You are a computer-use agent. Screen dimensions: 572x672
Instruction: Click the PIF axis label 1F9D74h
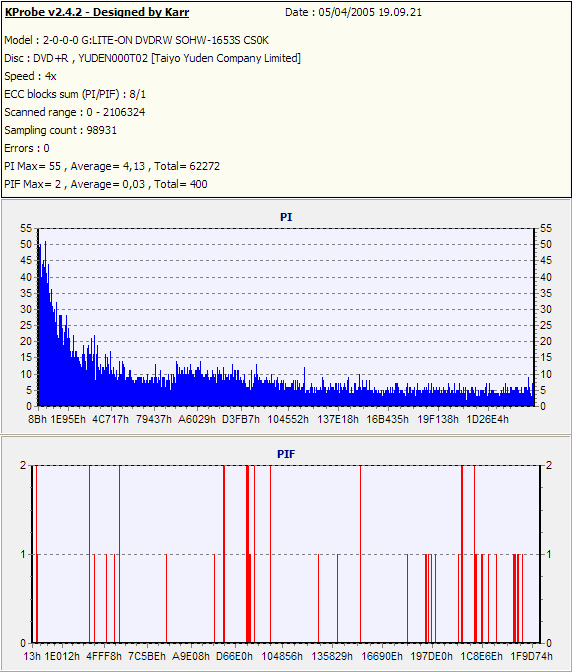pos(532,656)
